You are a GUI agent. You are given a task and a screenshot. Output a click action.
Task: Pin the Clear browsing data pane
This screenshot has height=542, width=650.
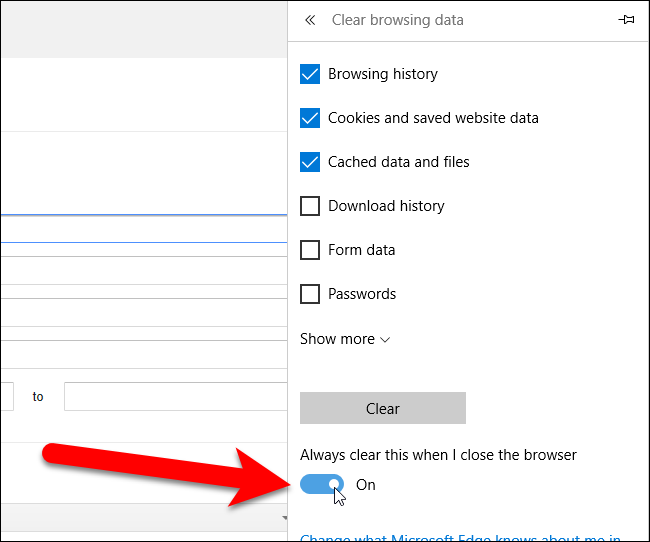[627, 20]
